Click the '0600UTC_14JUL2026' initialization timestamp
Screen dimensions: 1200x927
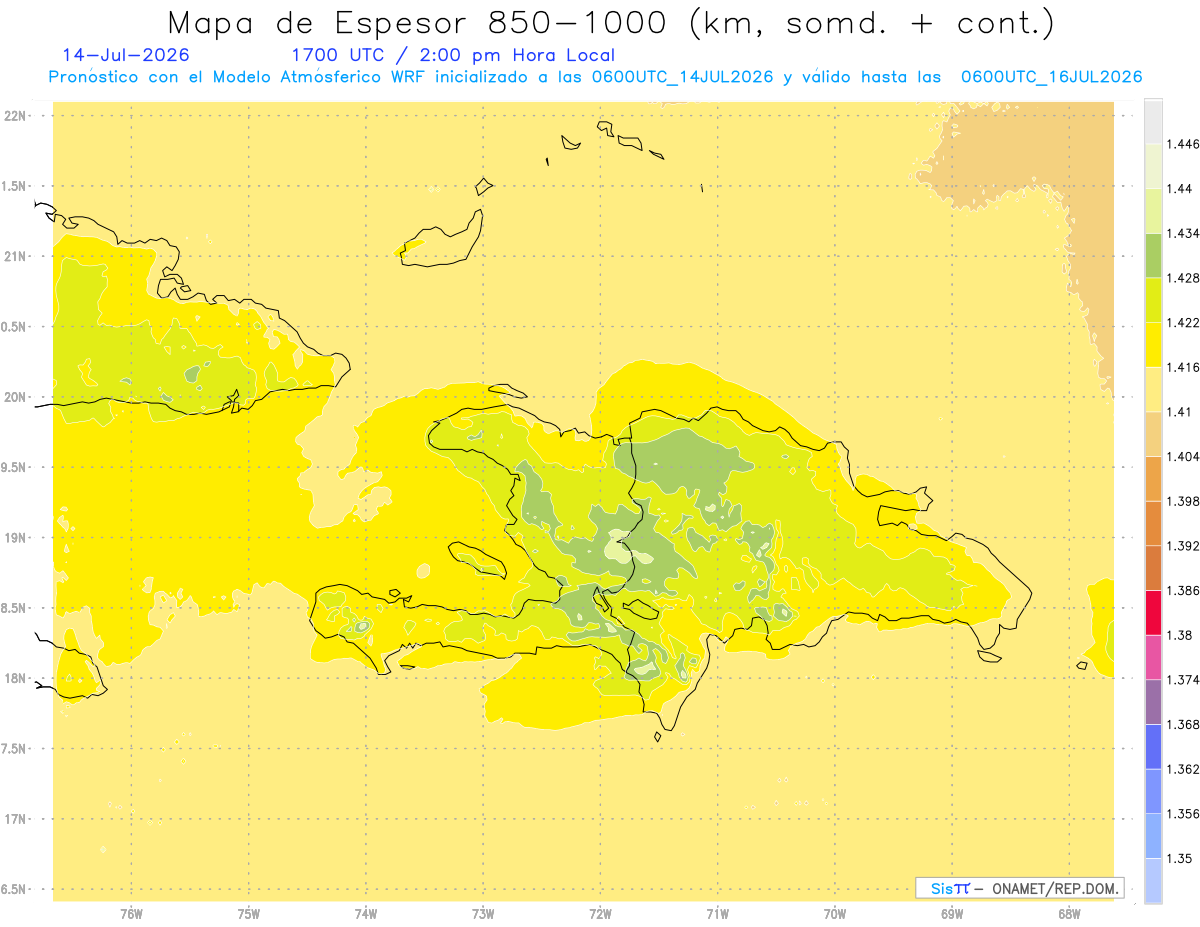682,77
